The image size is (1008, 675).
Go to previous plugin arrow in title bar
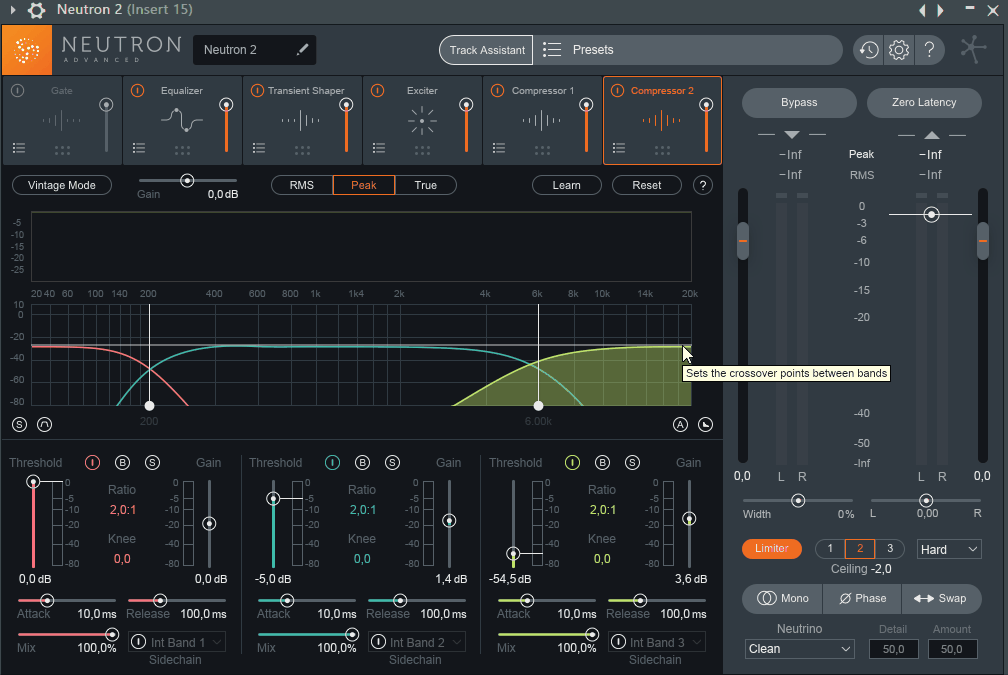[x=922, y=10]
